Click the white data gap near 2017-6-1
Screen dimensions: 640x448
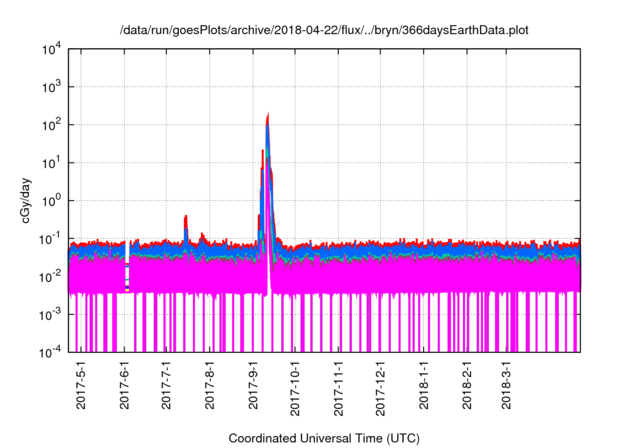127,277
